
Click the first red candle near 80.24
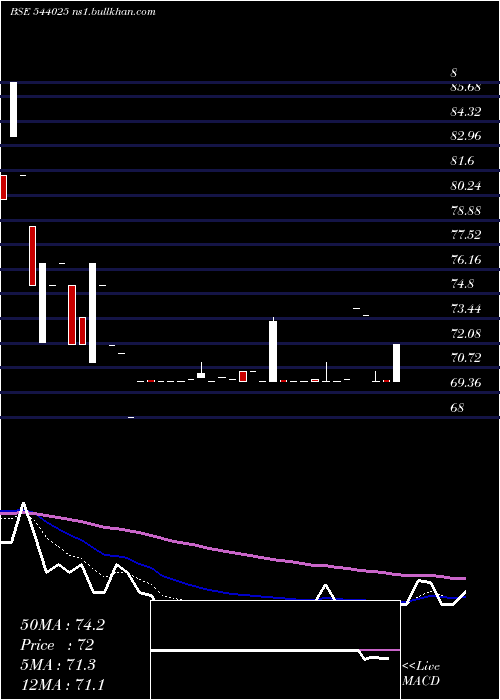(3, 188)
